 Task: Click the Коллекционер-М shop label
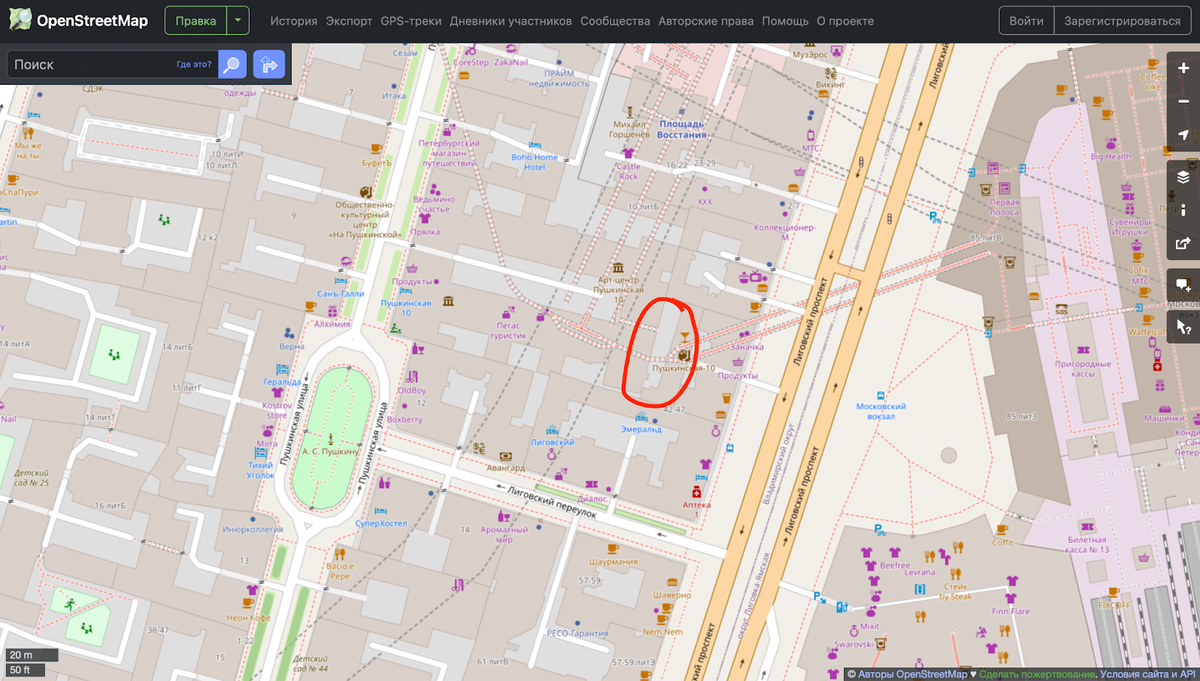(784, 232)
